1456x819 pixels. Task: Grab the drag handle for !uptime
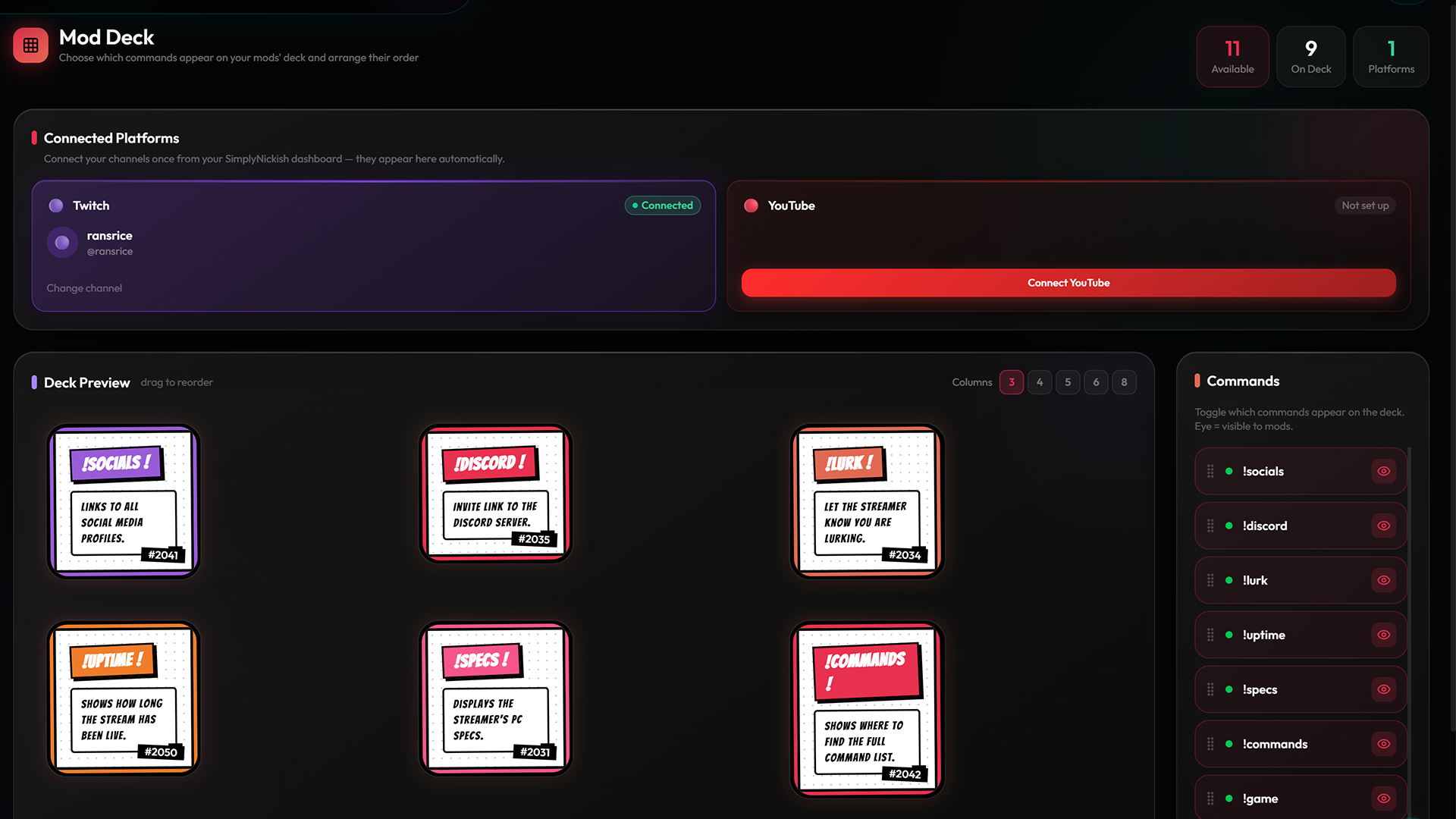tap(1210, 635)
